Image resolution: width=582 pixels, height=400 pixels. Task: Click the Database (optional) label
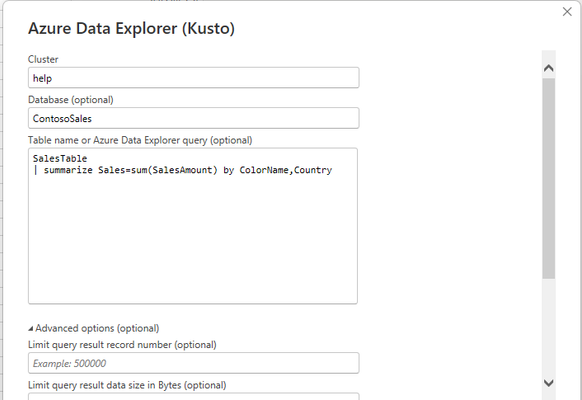point(71,100)
